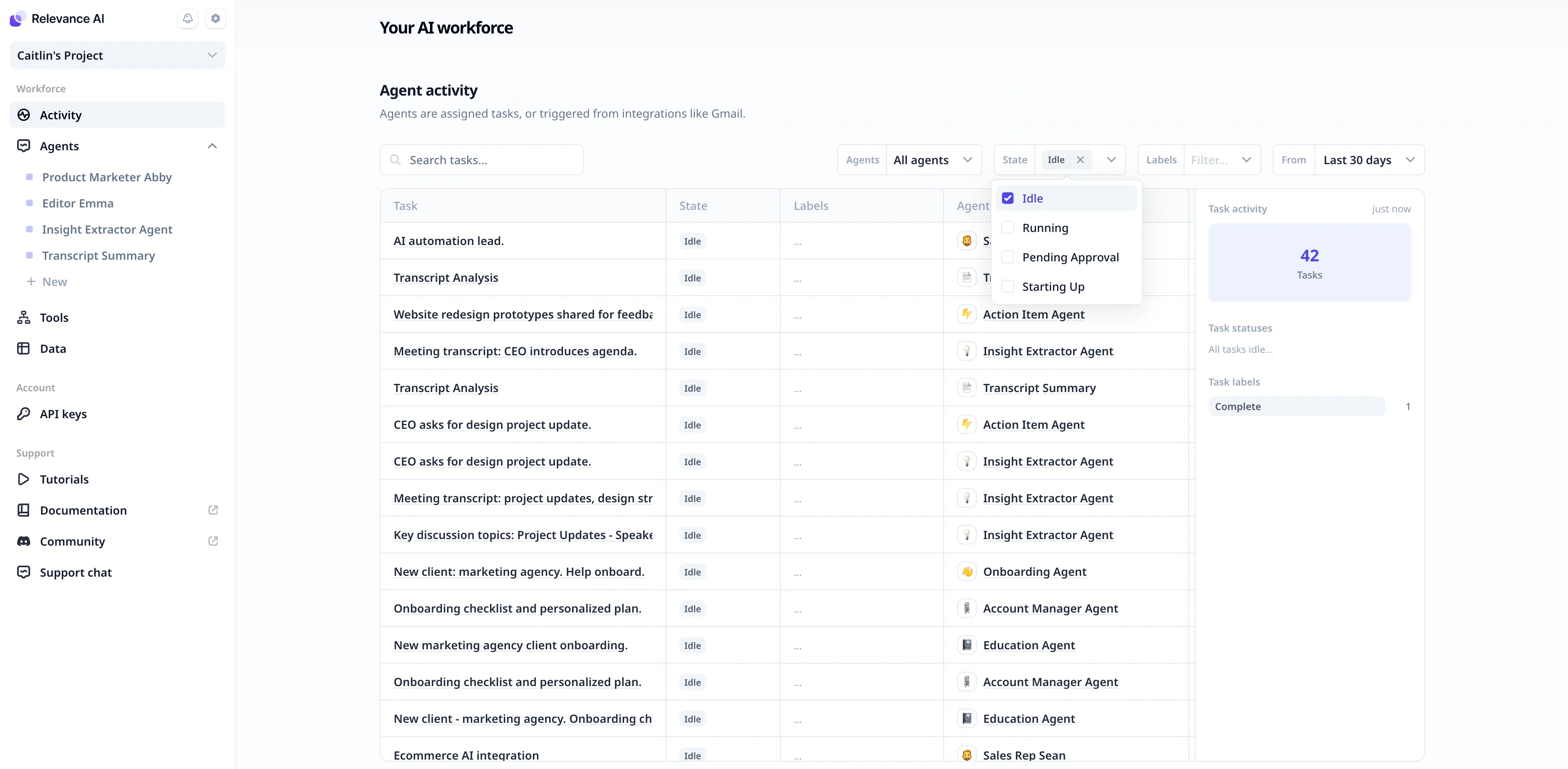Open the notifications bell

(x=187, y=18)
